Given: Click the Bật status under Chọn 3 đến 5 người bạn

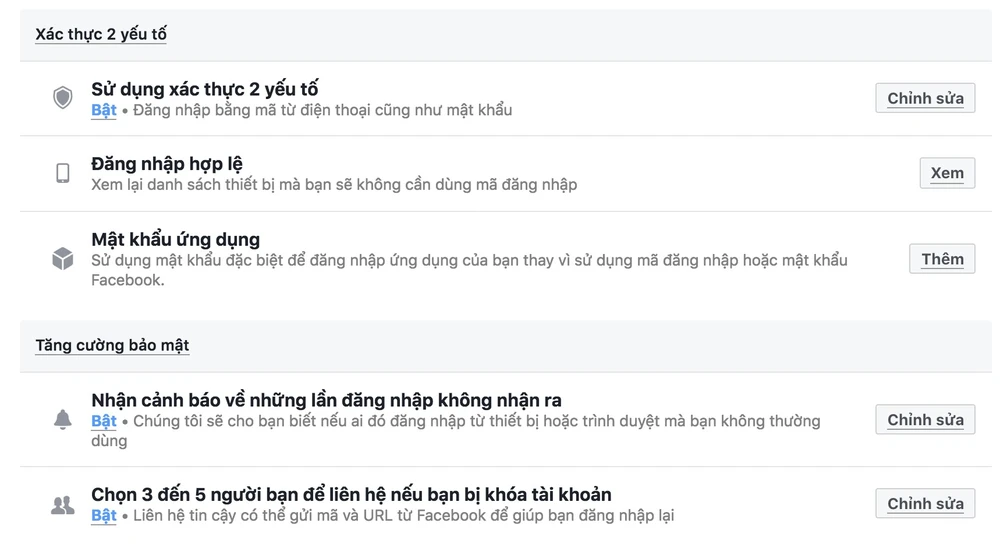Looking at the screenshot, I should pyautogui.click(x=104, y=516).
